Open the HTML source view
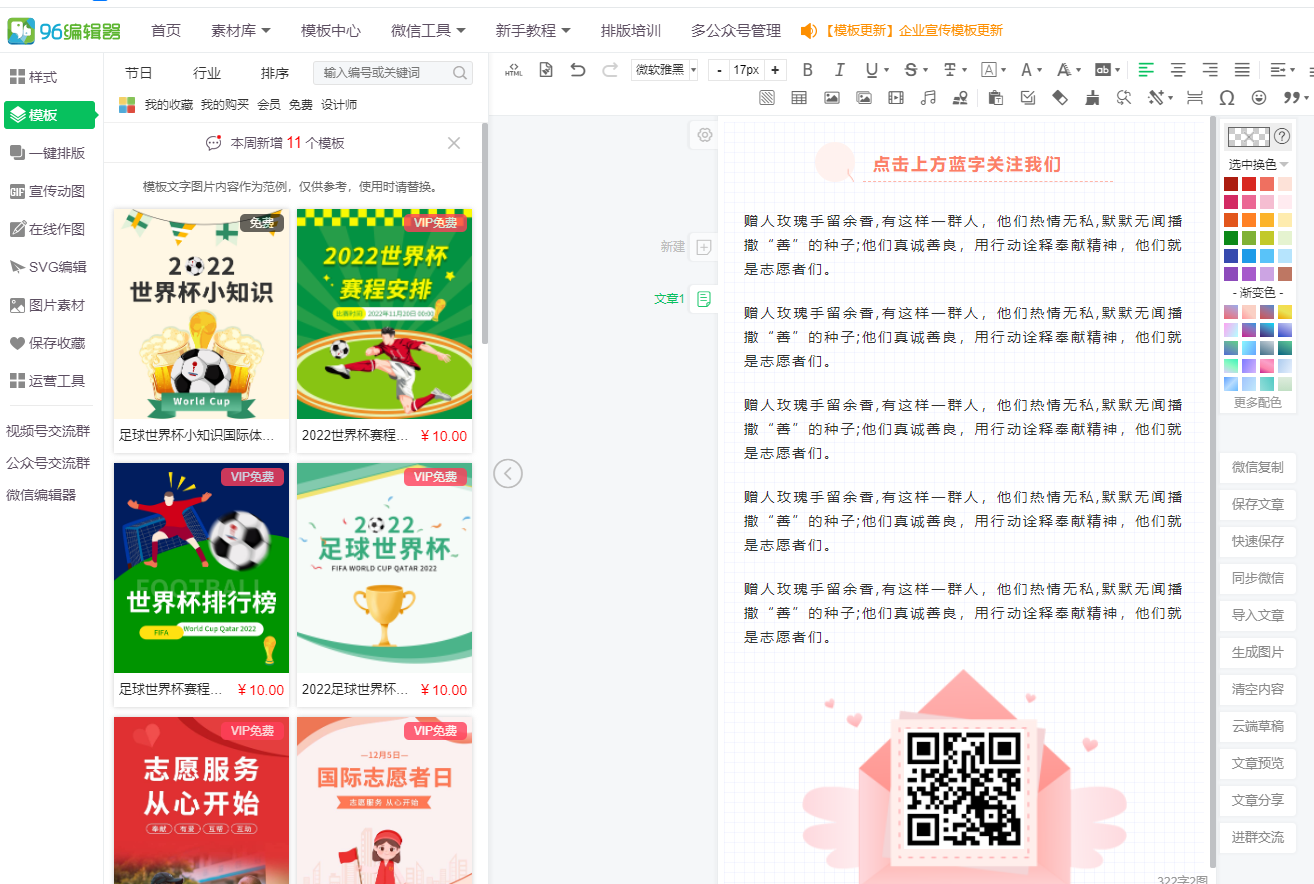This screenshot has width=1314, height=884. [x=514, y=70]
